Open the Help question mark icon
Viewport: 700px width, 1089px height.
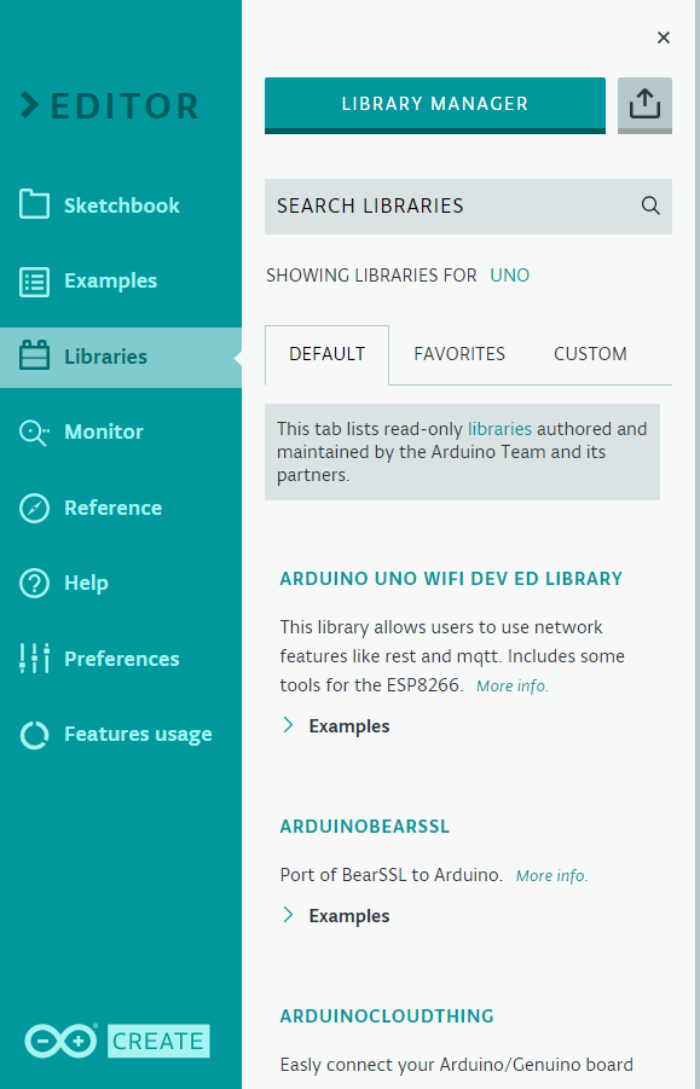34,583
